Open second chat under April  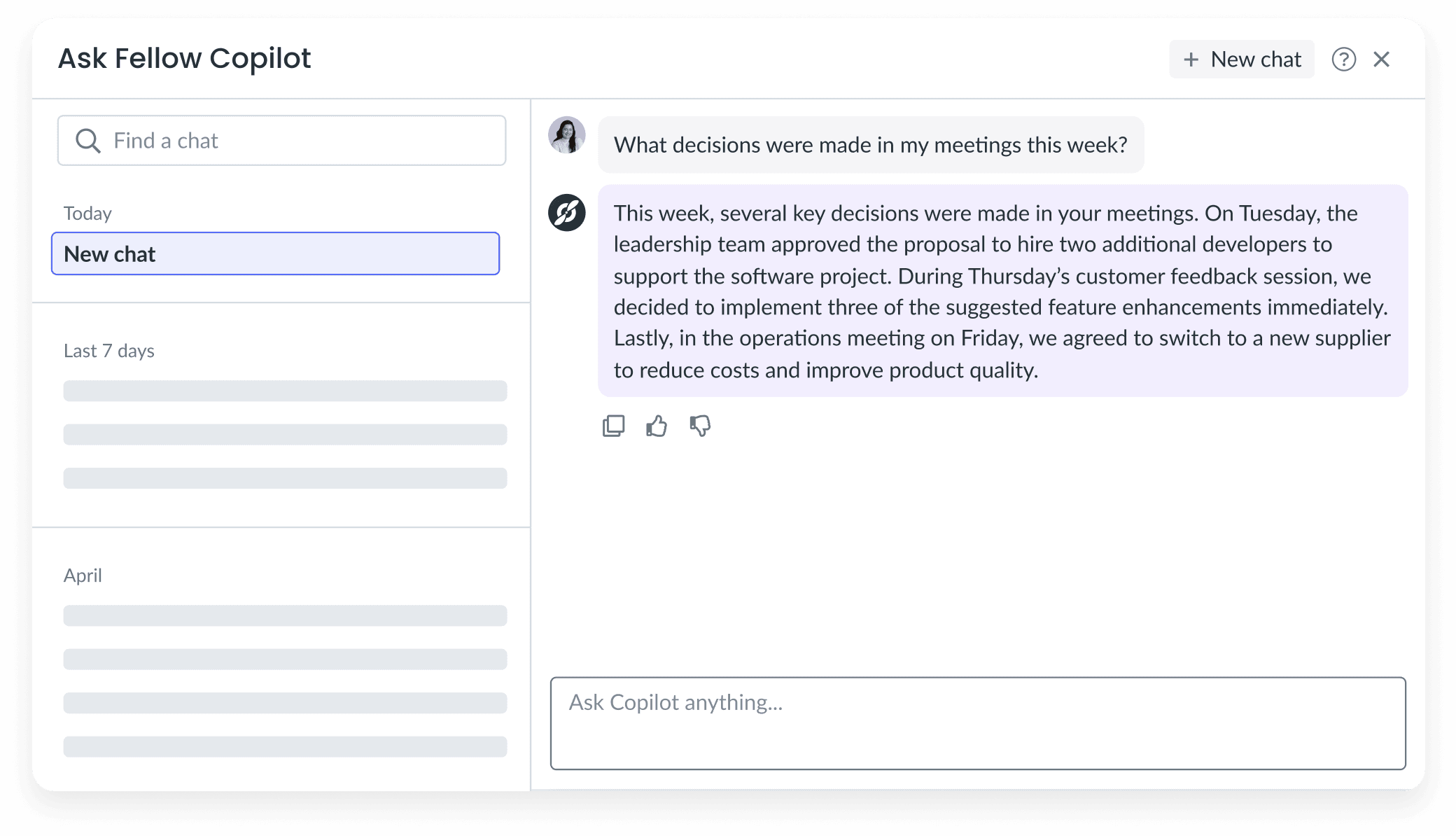[x=285, y=659]
